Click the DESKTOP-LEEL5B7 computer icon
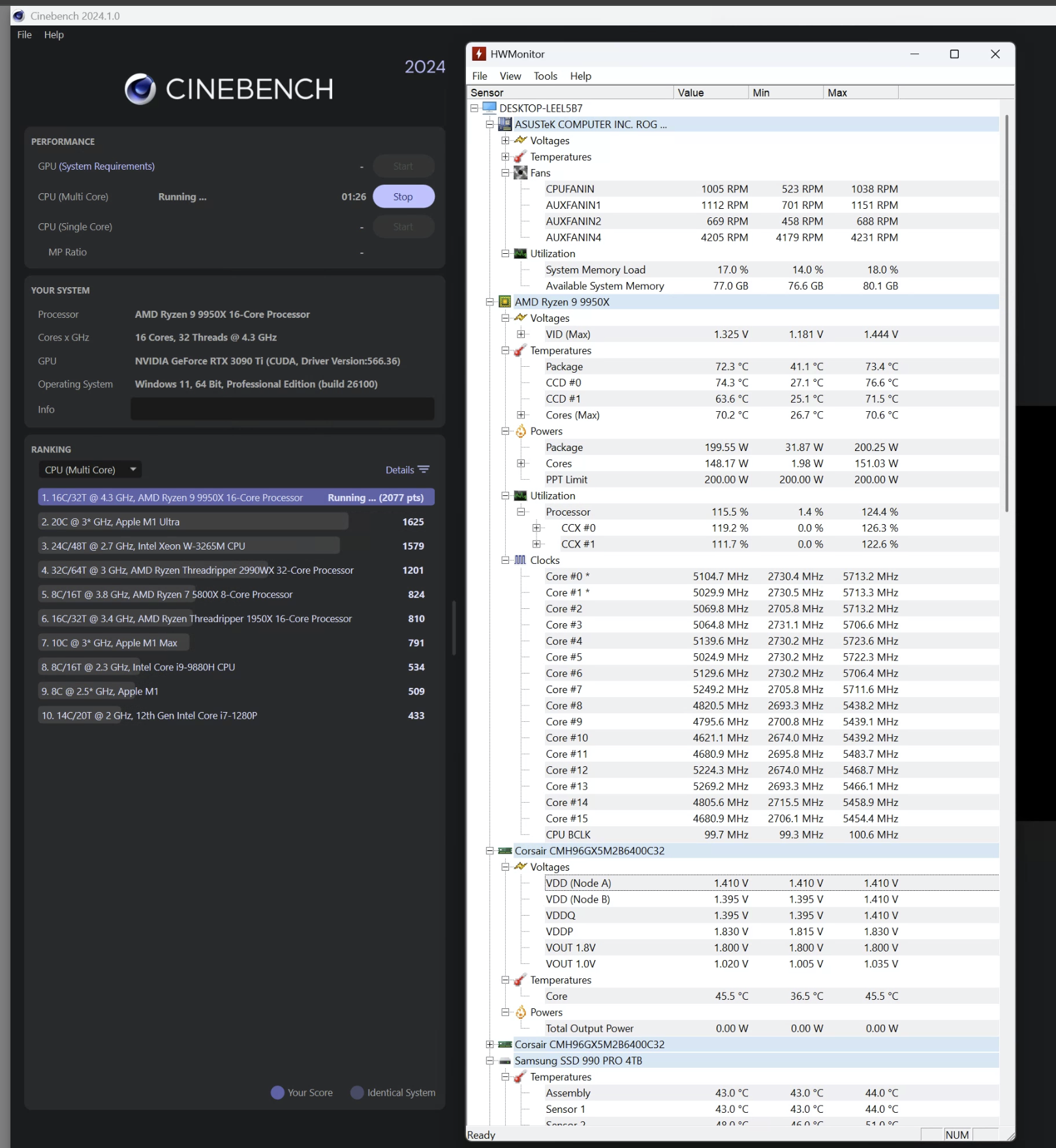 489,108
